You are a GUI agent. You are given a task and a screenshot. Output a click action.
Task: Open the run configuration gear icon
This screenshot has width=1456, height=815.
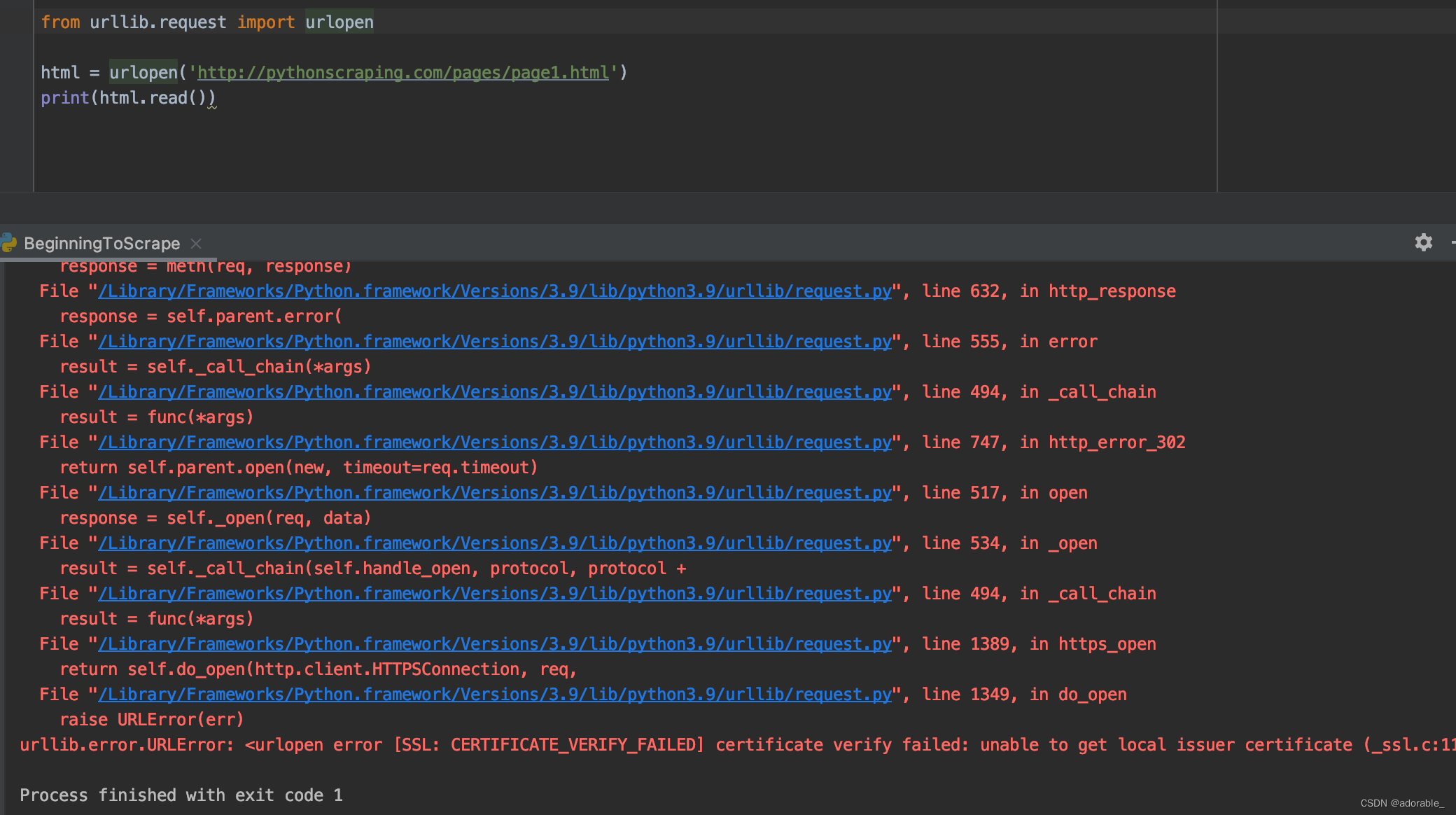click(x=1422, y=242)
